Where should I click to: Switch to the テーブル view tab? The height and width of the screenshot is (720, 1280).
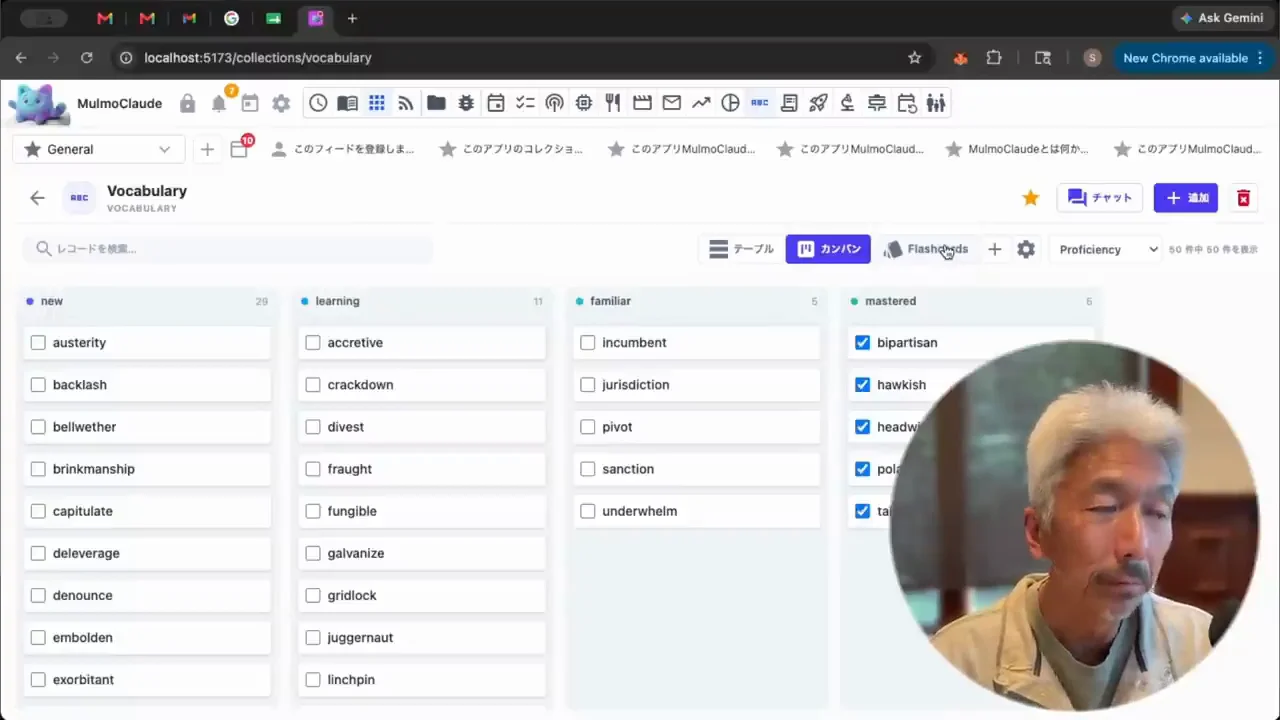pos(742,249)
